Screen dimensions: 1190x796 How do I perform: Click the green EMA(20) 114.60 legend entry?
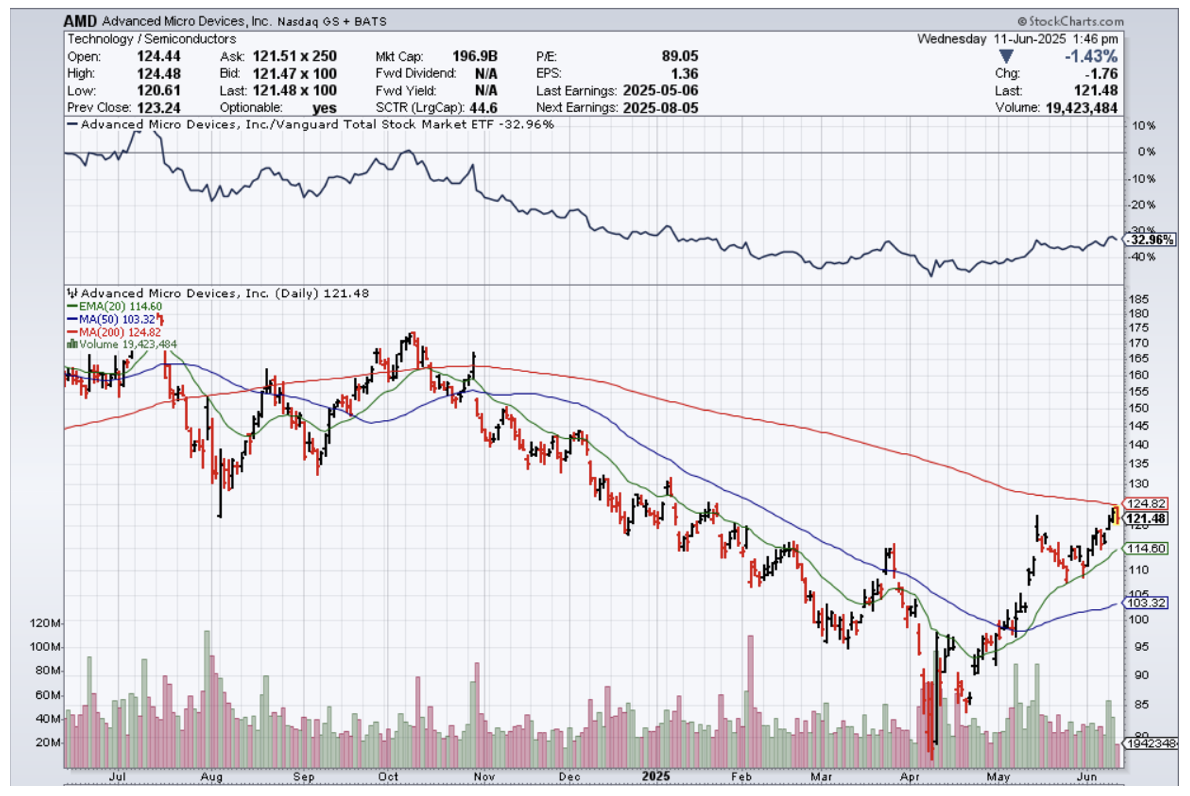pos(115,307)
